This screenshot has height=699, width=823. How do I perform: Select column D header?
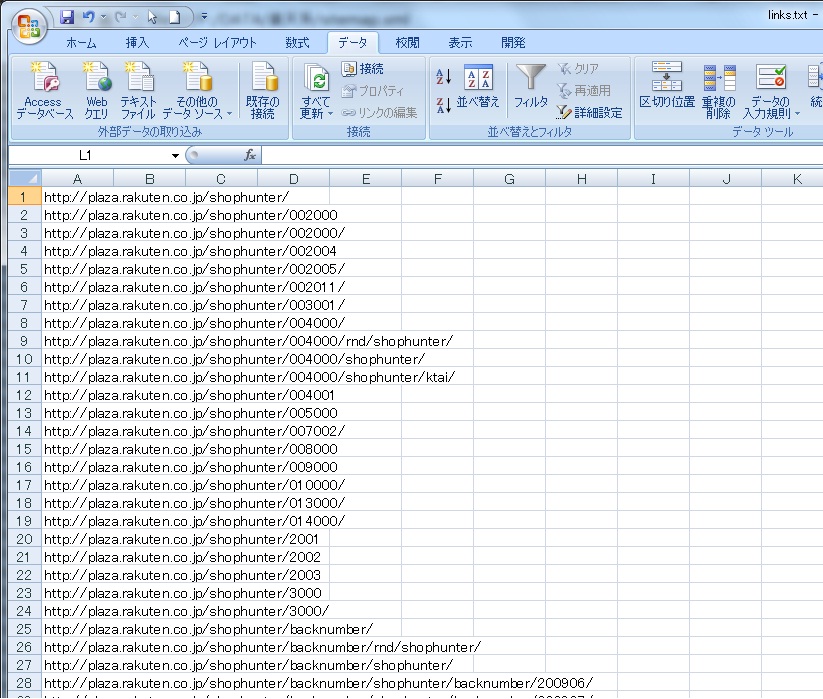click(293, 179)
